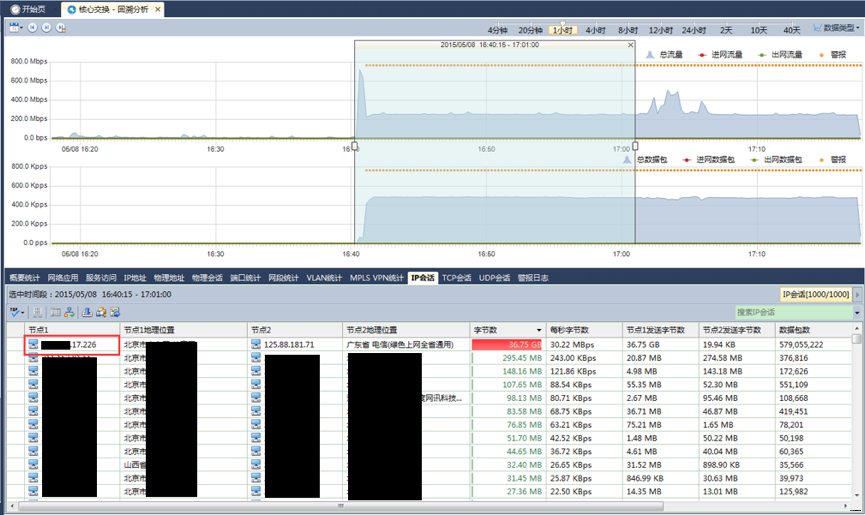This screenshot has width=865, height=515.
Task: Click the step backward time button
Action: click(x=34, y=28)
